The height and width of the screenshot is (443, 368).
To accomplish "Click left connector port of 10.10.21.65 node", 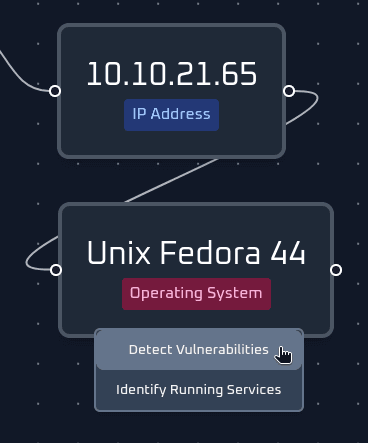I will pyautogui.click(x=55, y=91).
